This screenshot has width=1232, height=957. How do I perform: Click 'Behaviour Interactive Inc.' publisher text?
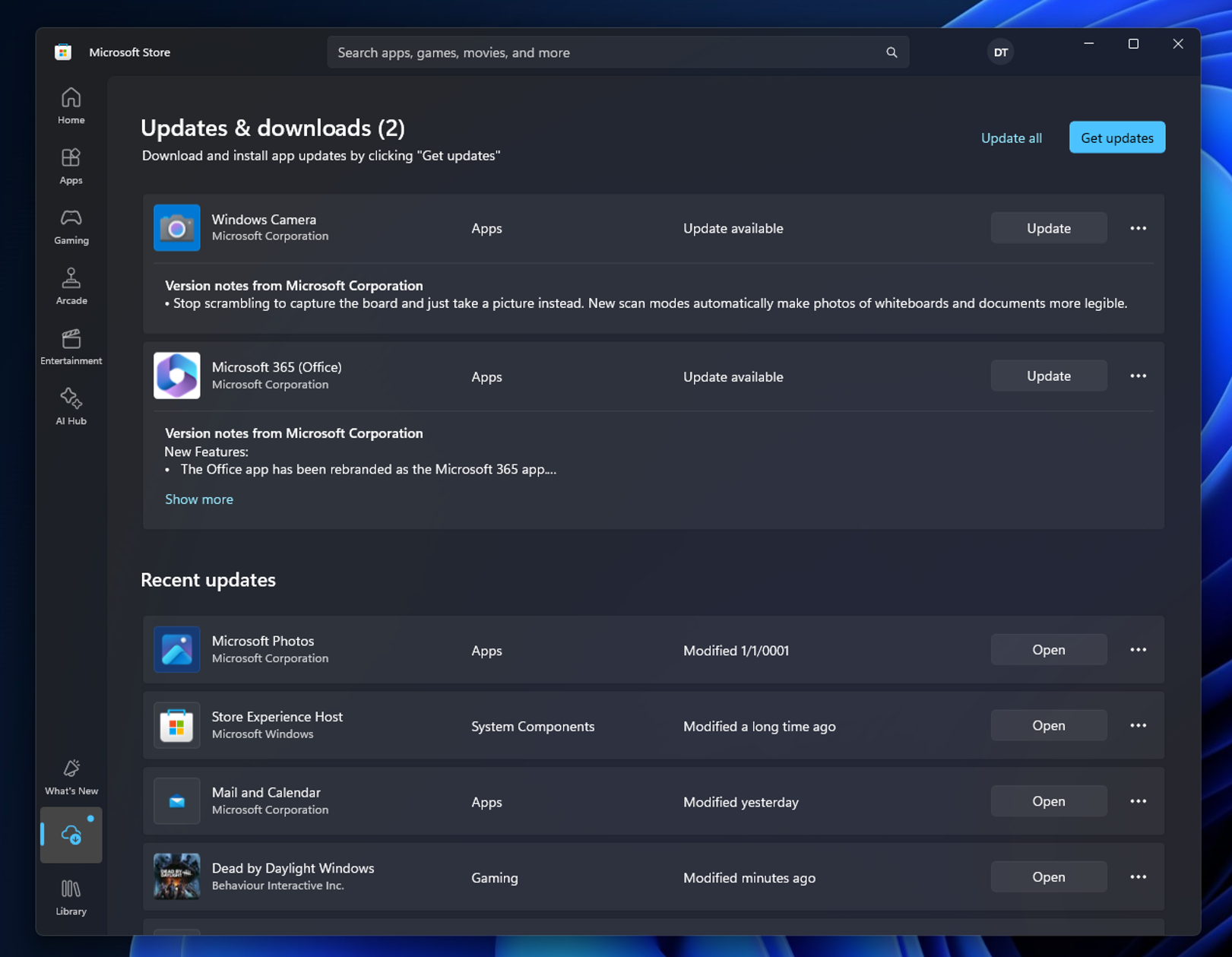(277, 886)
